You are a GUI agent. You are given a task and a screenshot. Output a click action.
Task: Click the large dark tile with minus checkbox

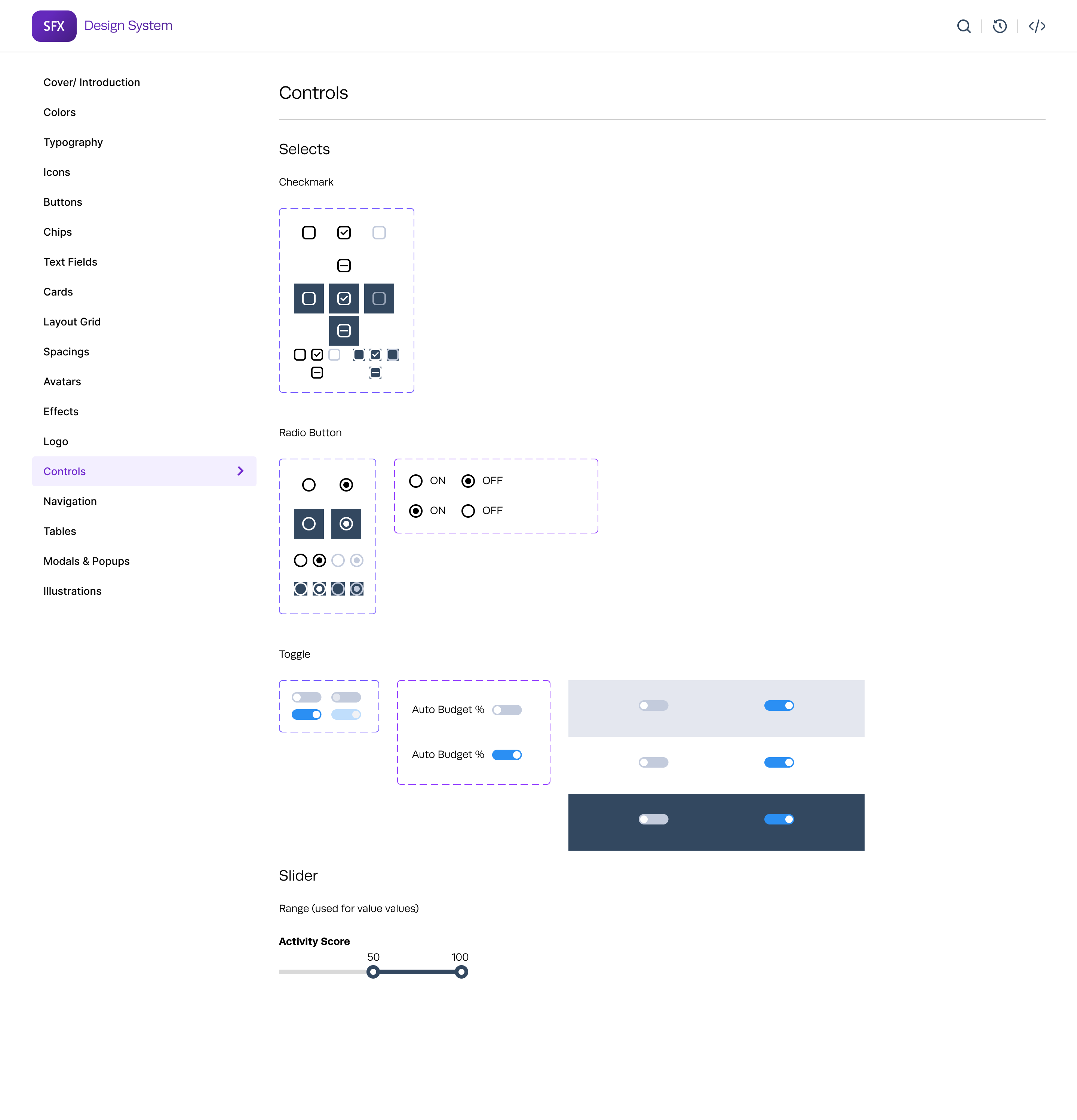344,331
